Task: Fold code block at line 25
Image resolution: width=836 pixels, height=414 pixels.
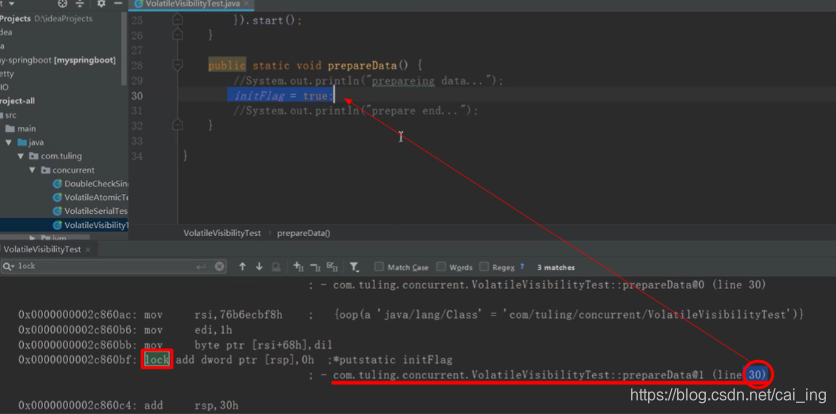Action: [x=178, y=20]
